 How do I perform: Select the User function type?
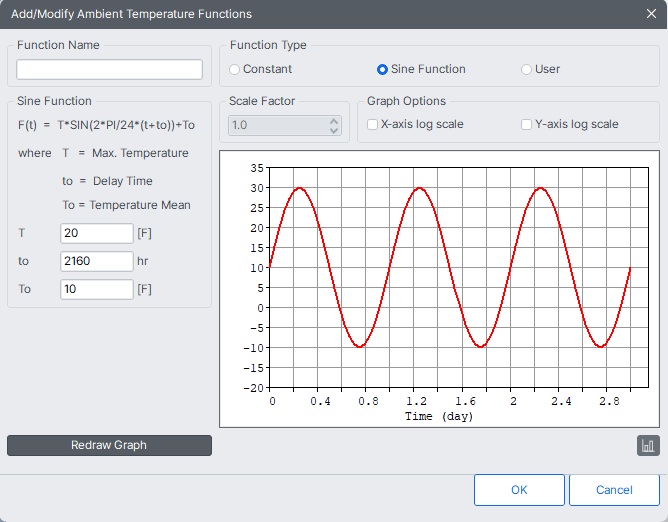tap(527, 69)
